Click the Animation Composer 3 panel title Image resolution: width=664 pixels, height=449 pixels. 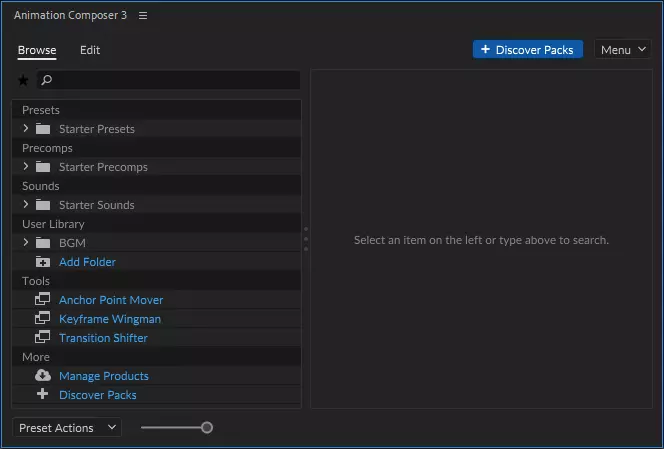coord(70,15)
